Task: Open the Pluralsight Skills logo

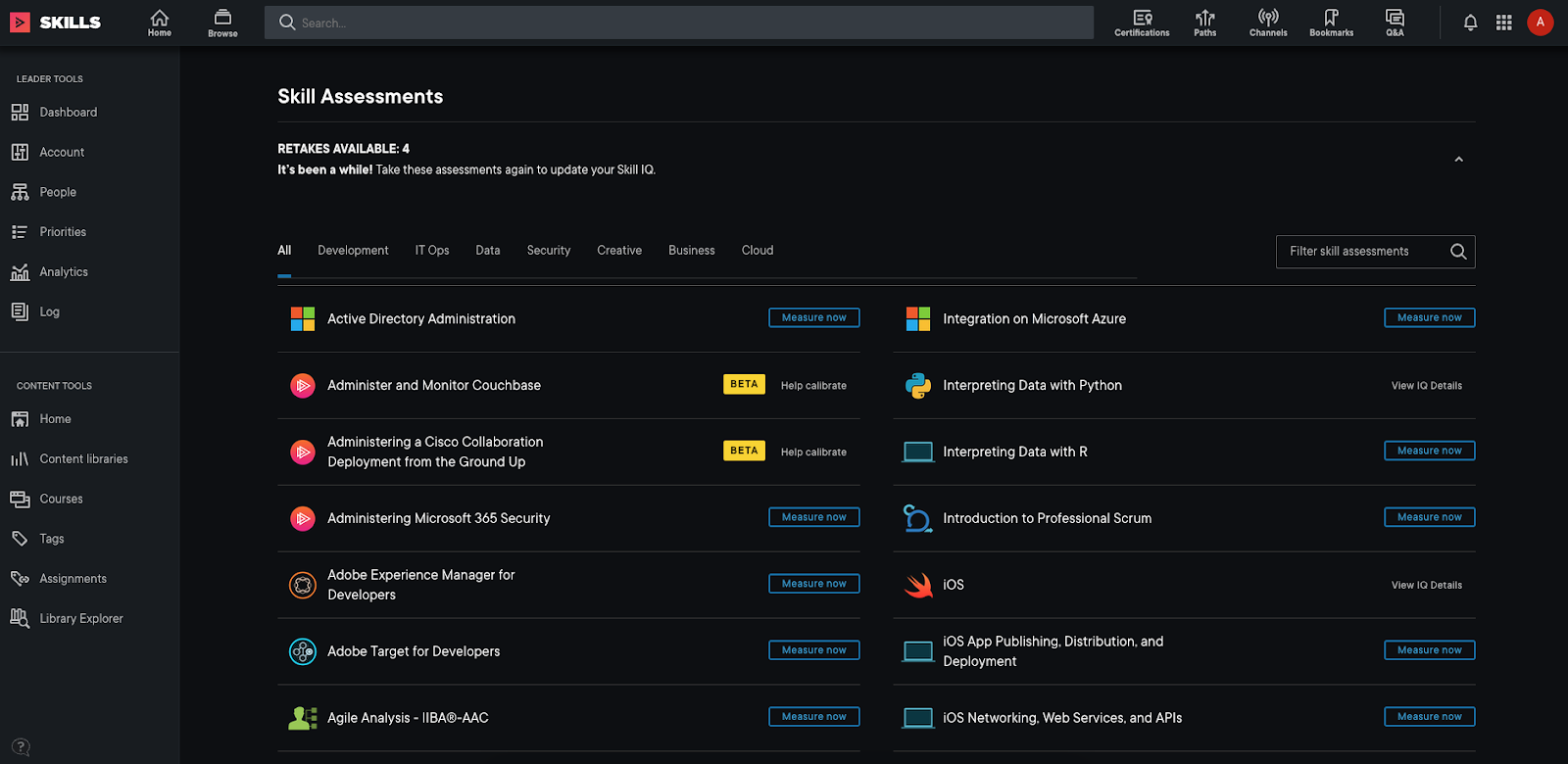Action: tap(55, 22)
